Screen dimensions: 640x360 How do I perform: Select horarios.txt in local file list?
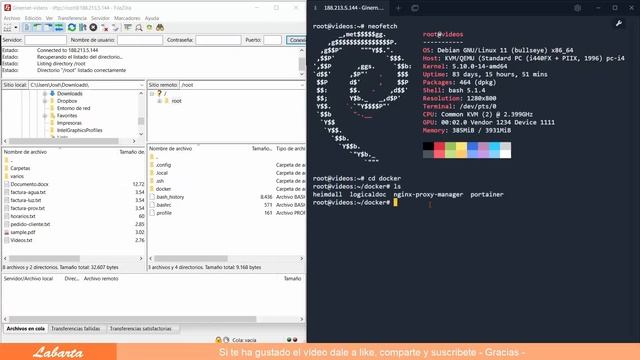coord(23,216)
